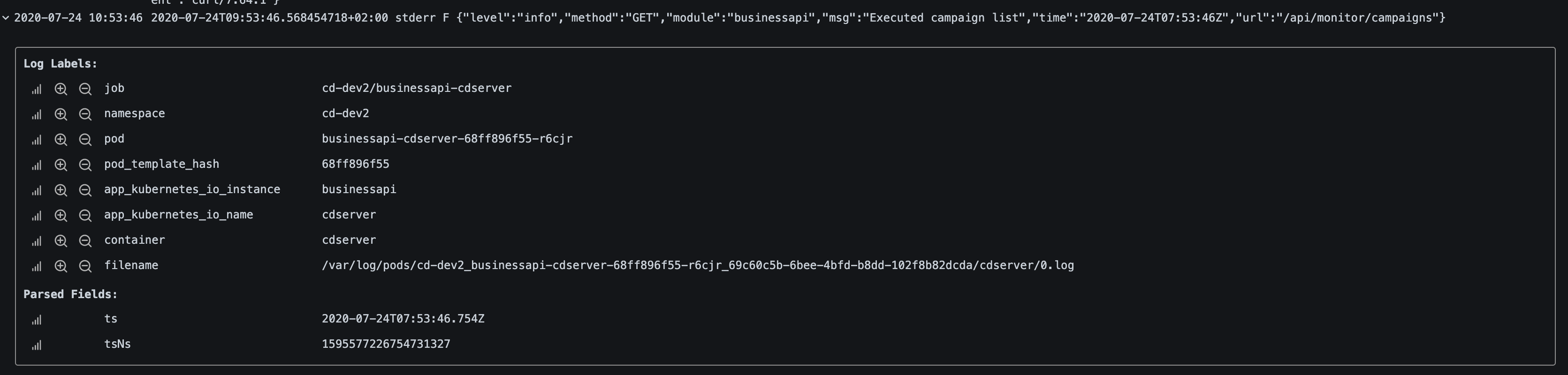Select the filename path value text
Viewport: 1568px width, 375px height.
point(698,266)
